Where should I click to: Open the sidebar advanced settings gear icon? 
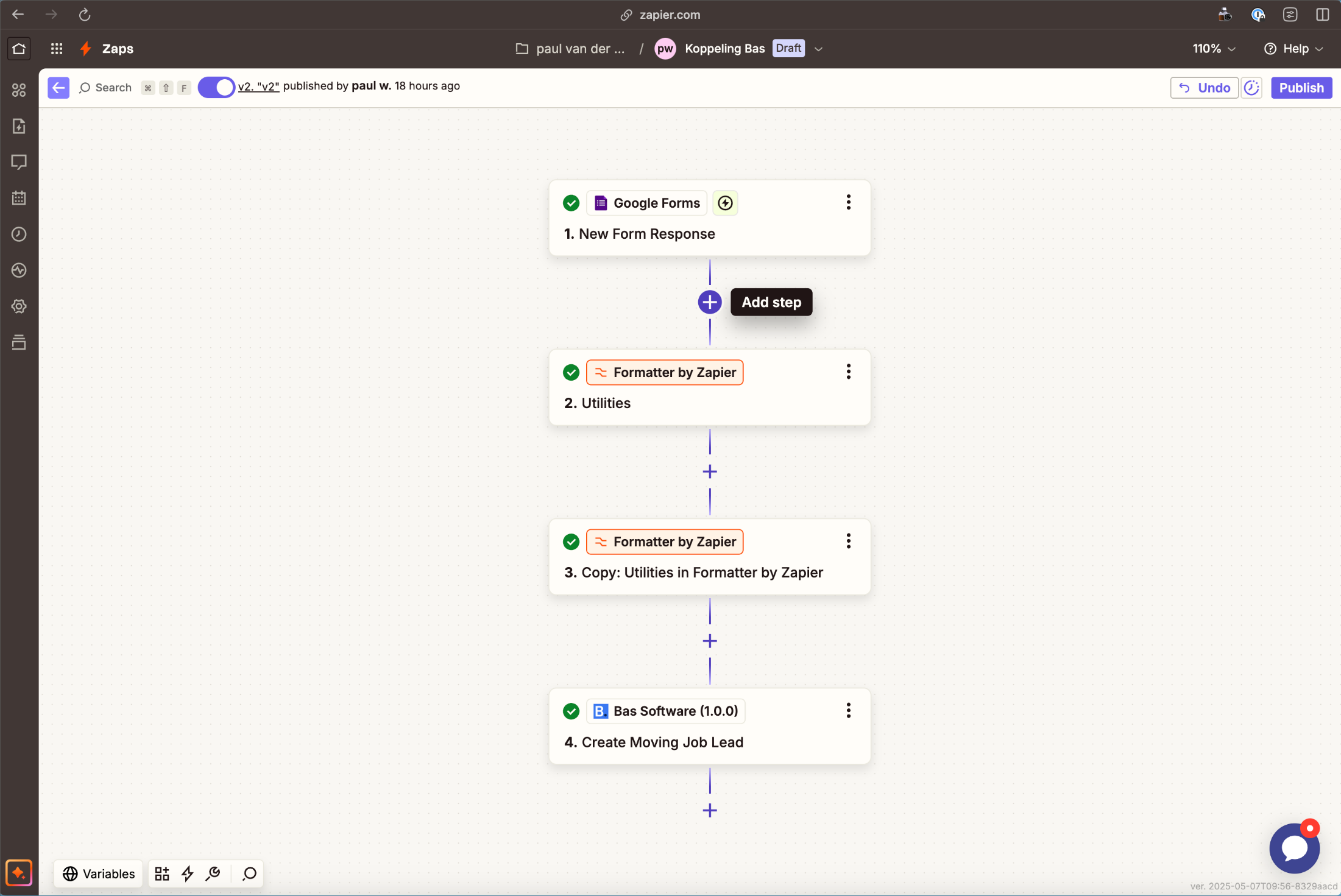tap(19, 306)
